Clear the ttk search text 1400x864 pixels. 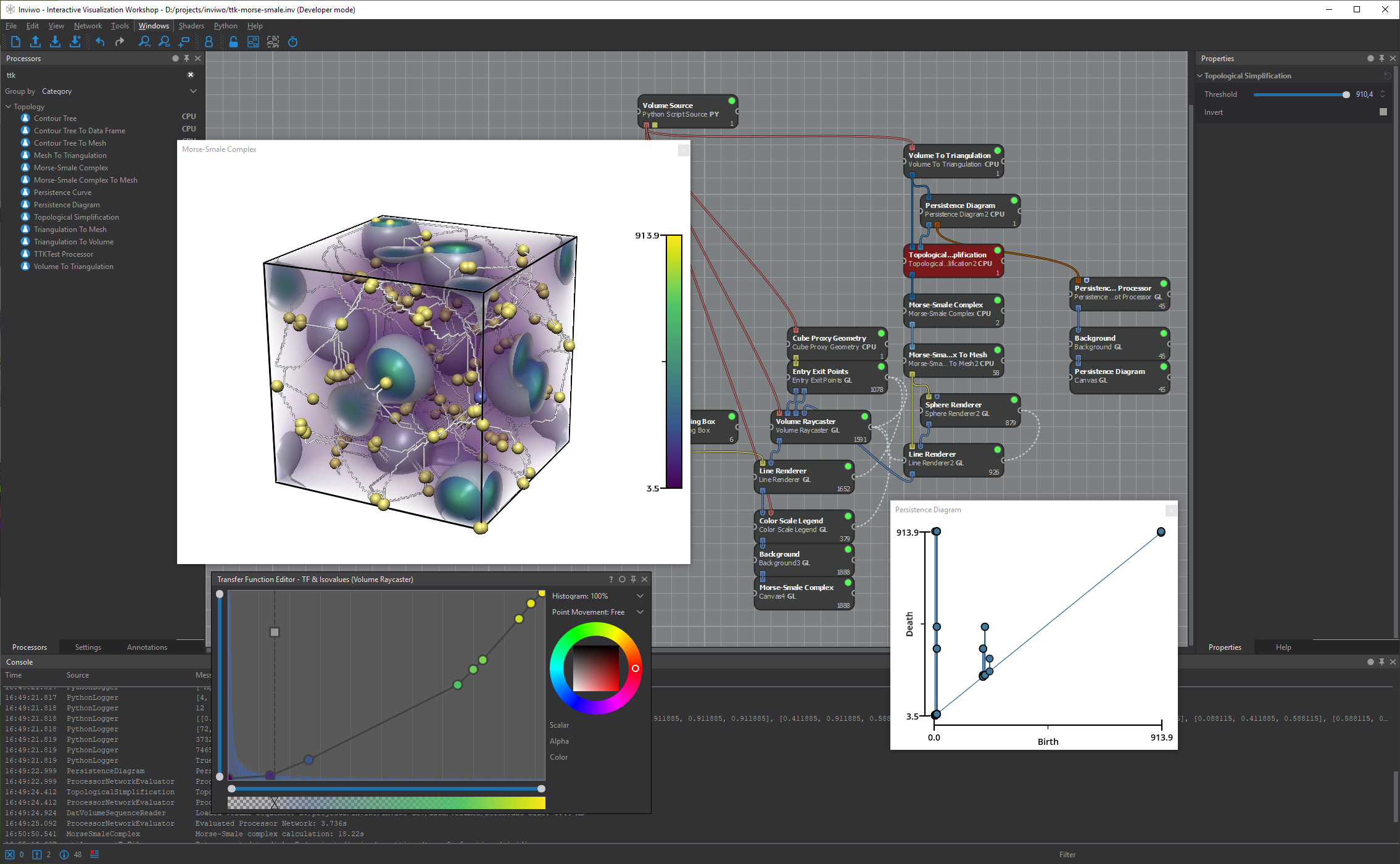point(191,75)
